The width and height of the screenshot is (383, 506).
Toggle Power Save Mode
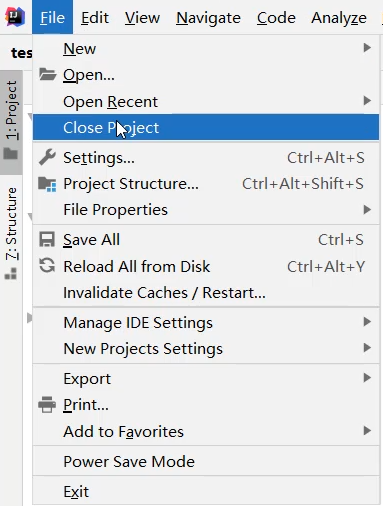click(x=206, y=461)
